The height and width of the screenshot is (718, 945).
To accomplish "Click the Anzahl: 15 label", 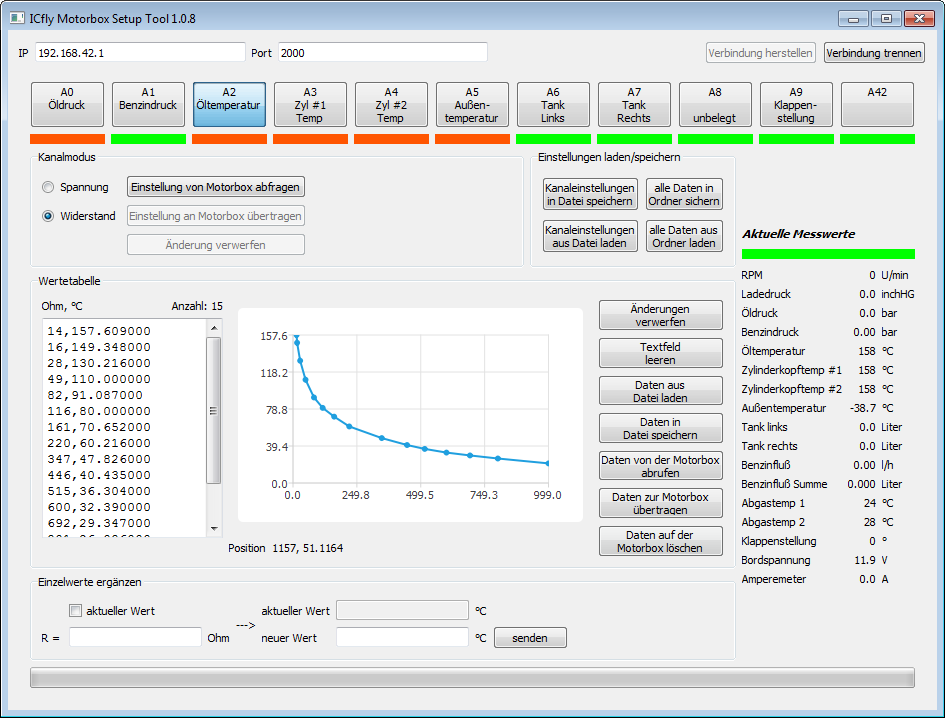I will [x=197, y=306].
